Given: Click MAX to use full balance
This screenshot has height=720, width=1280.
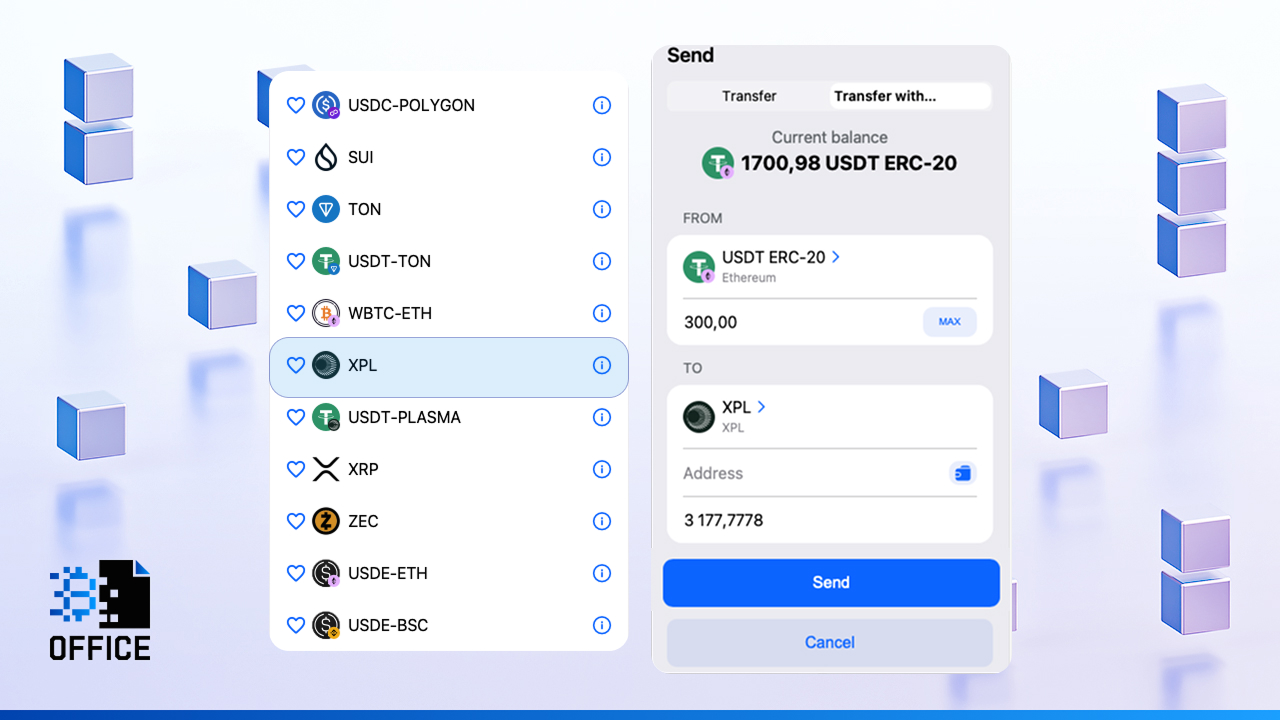Looking at the screenshot, I should point(950,322).
